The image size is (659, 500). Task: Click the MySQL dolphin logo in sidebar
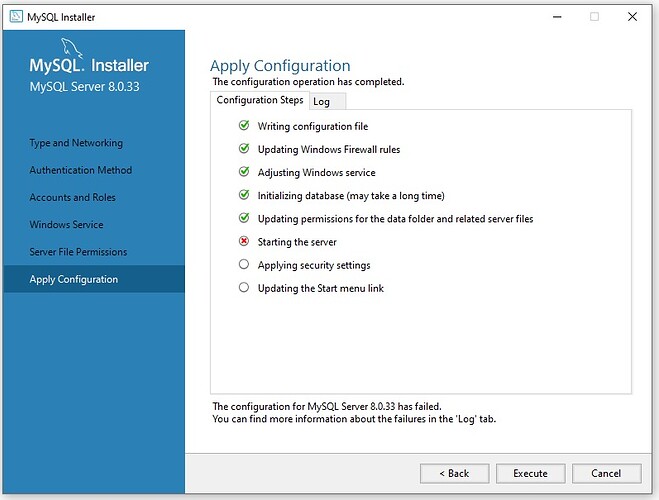click(x=72, y=47)
